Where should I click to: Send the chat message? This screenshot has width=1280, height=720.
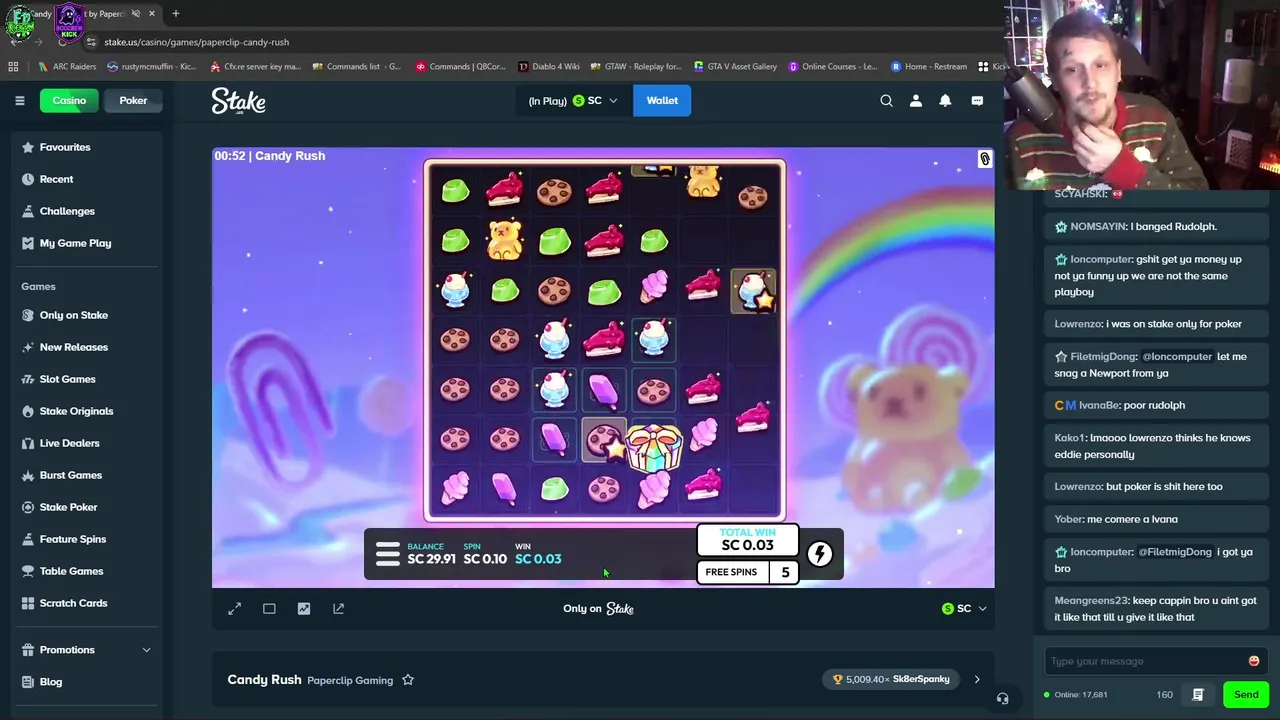(x=1246, y=694)
